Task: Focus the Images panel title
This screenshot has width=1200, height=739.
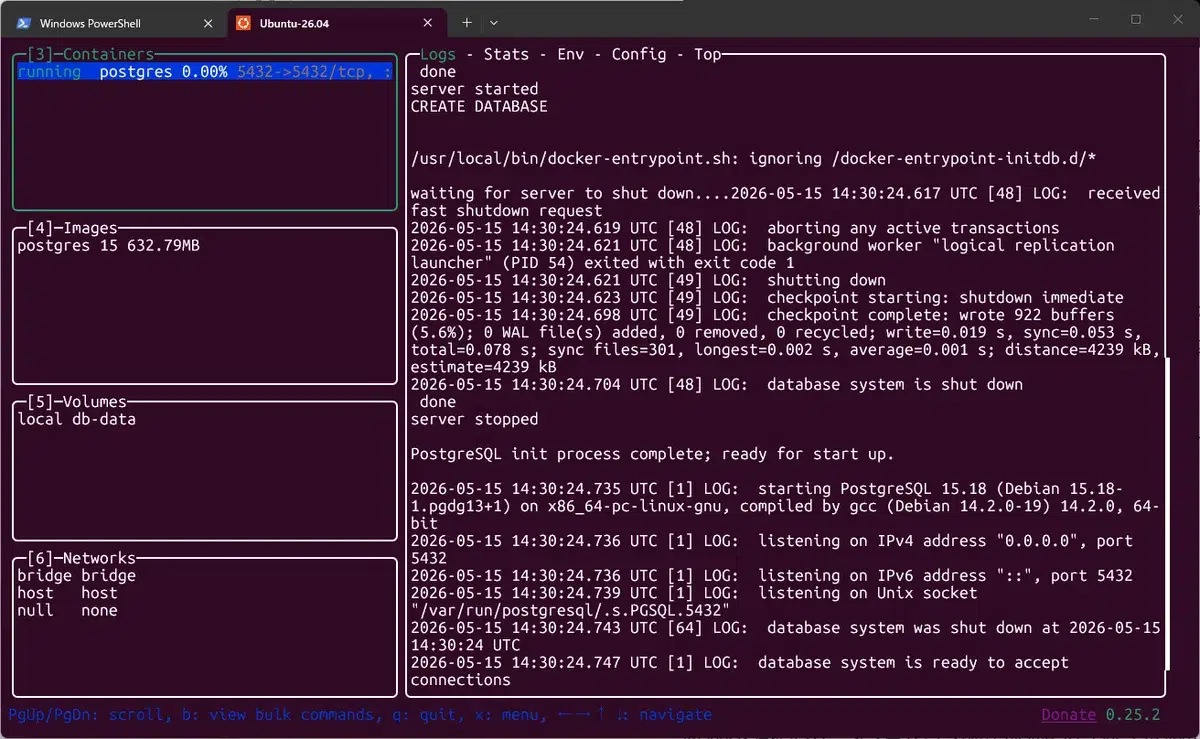Action: pos(72,228)
